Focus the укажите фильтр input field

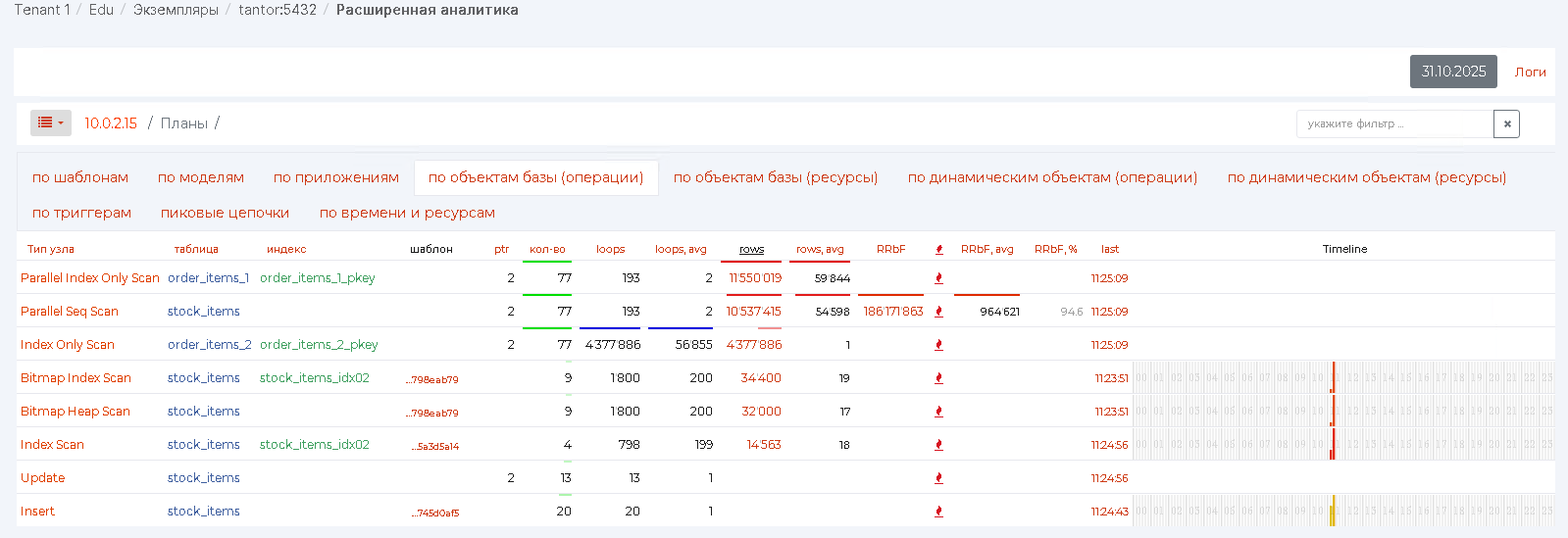pyautogui.click(x=1394, y=124)
